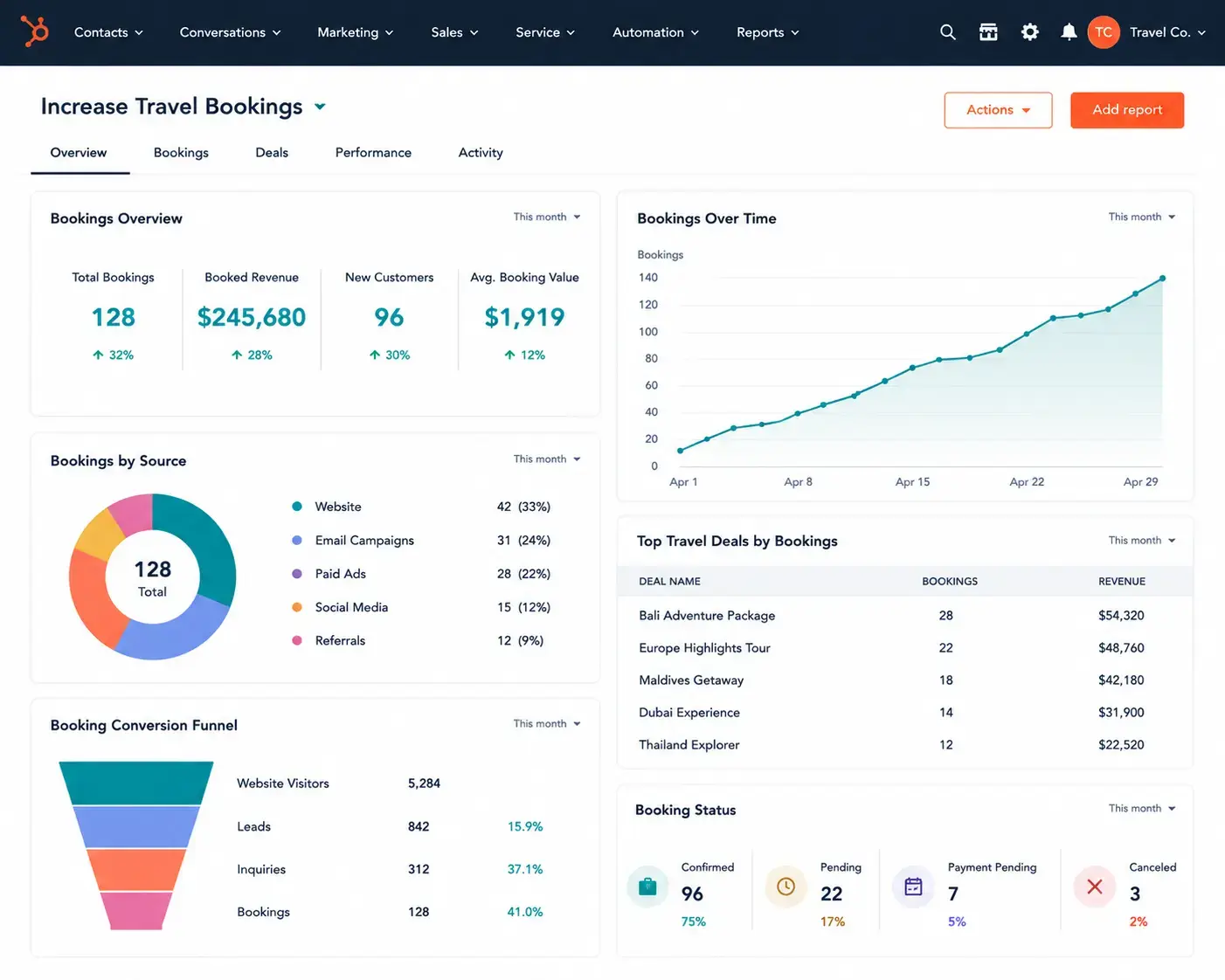Viewport: 1225px width, 980px height.
Task: Click the 37.1% Inquiries conversion rate
Action: pos(525,869)
